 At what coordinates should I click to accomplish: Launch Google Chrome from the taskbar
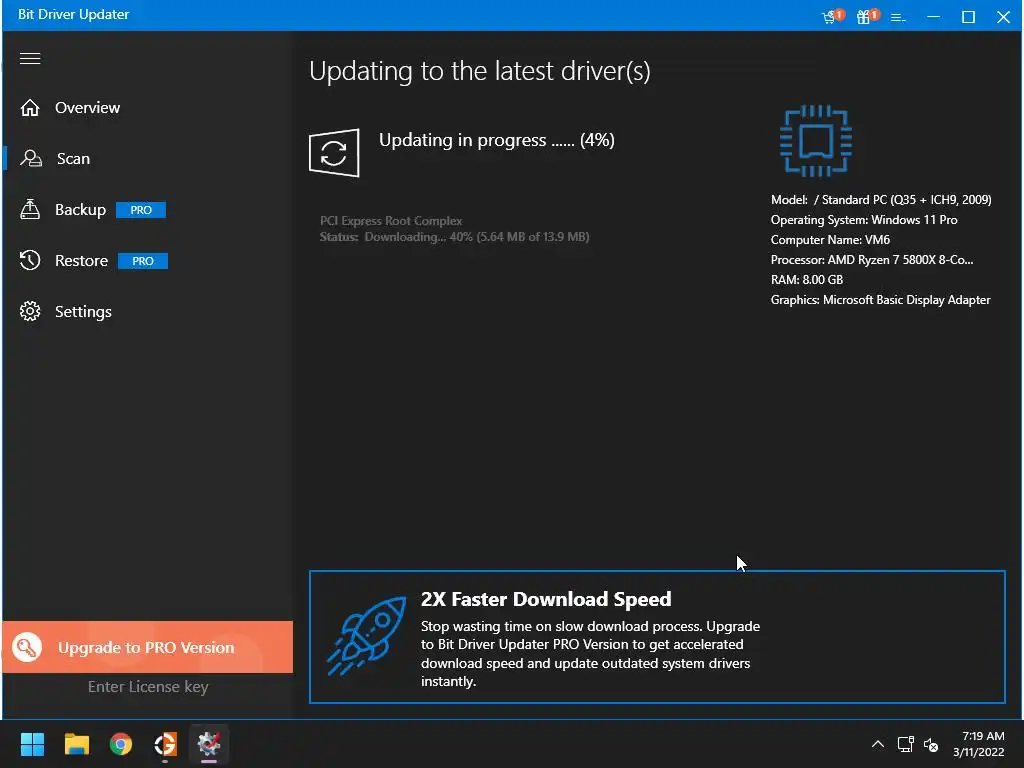[x=121, y=744]
